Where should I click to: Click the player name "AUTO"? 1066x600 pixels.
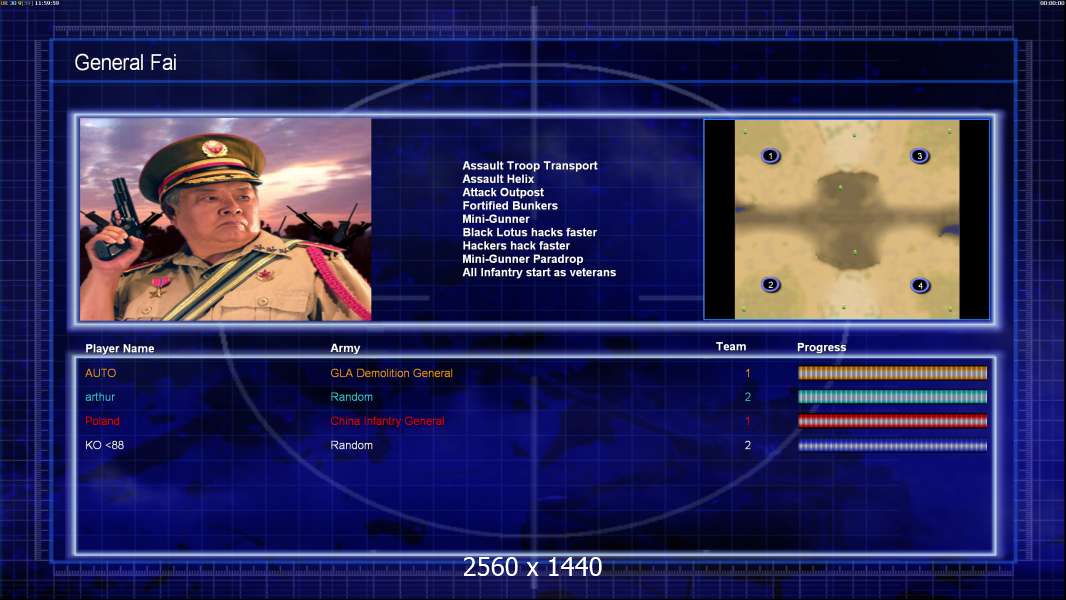(101, 373)
